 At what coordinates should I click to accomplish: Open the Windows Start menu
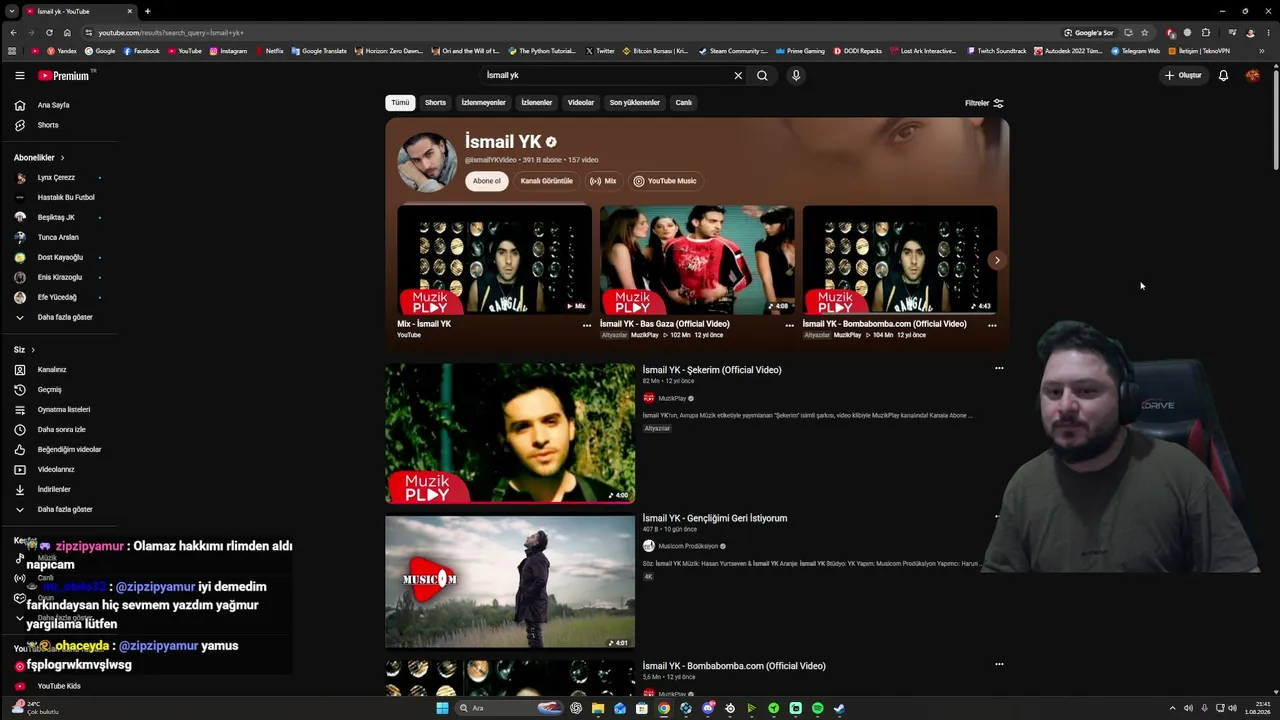[442, 708]
